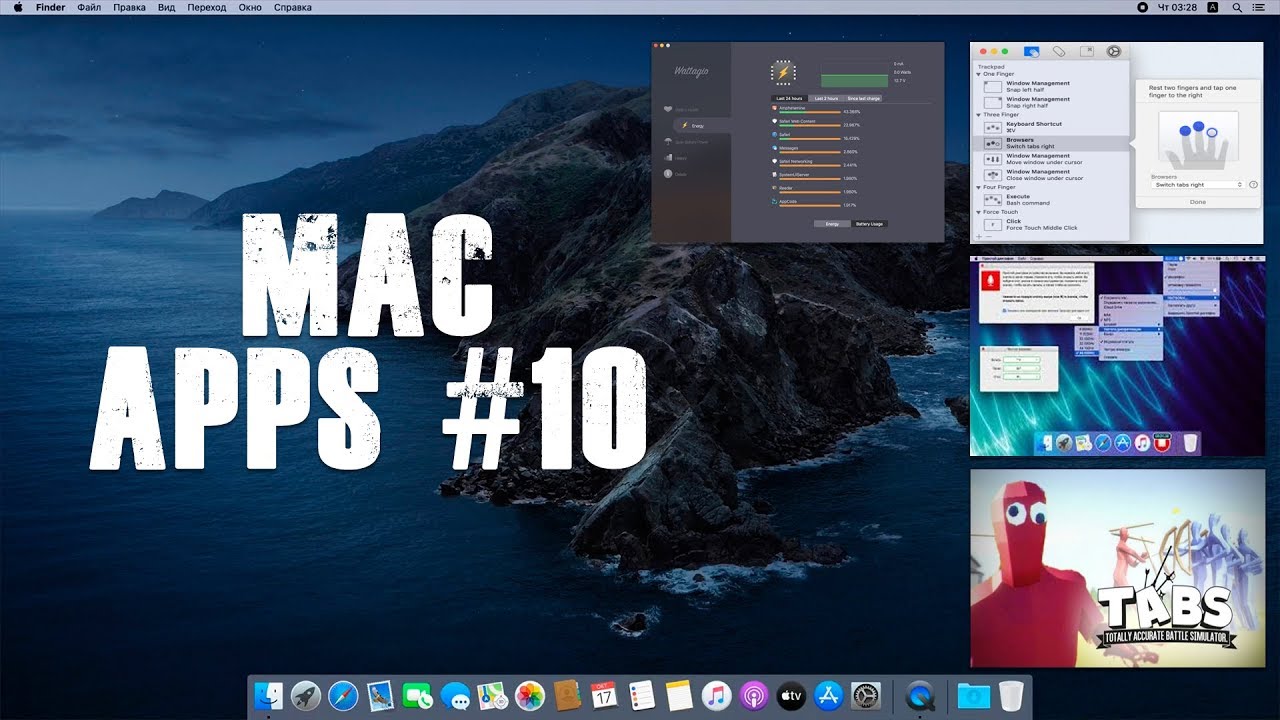This screenshot has height=720, width=1280.
Task: Open the TABS game thumbnail
Action: tap(1117, 567)
